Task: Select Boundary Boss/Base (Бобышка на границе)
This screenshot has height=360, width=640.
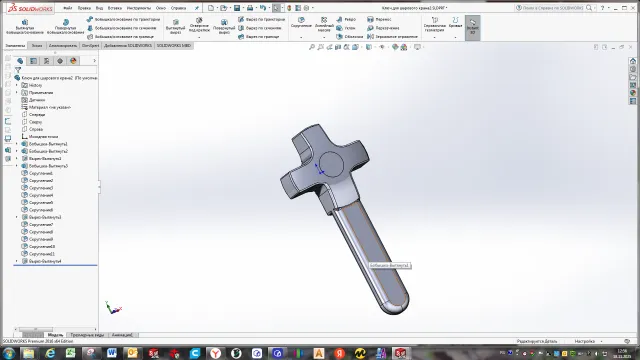Action: pos(120,37)
